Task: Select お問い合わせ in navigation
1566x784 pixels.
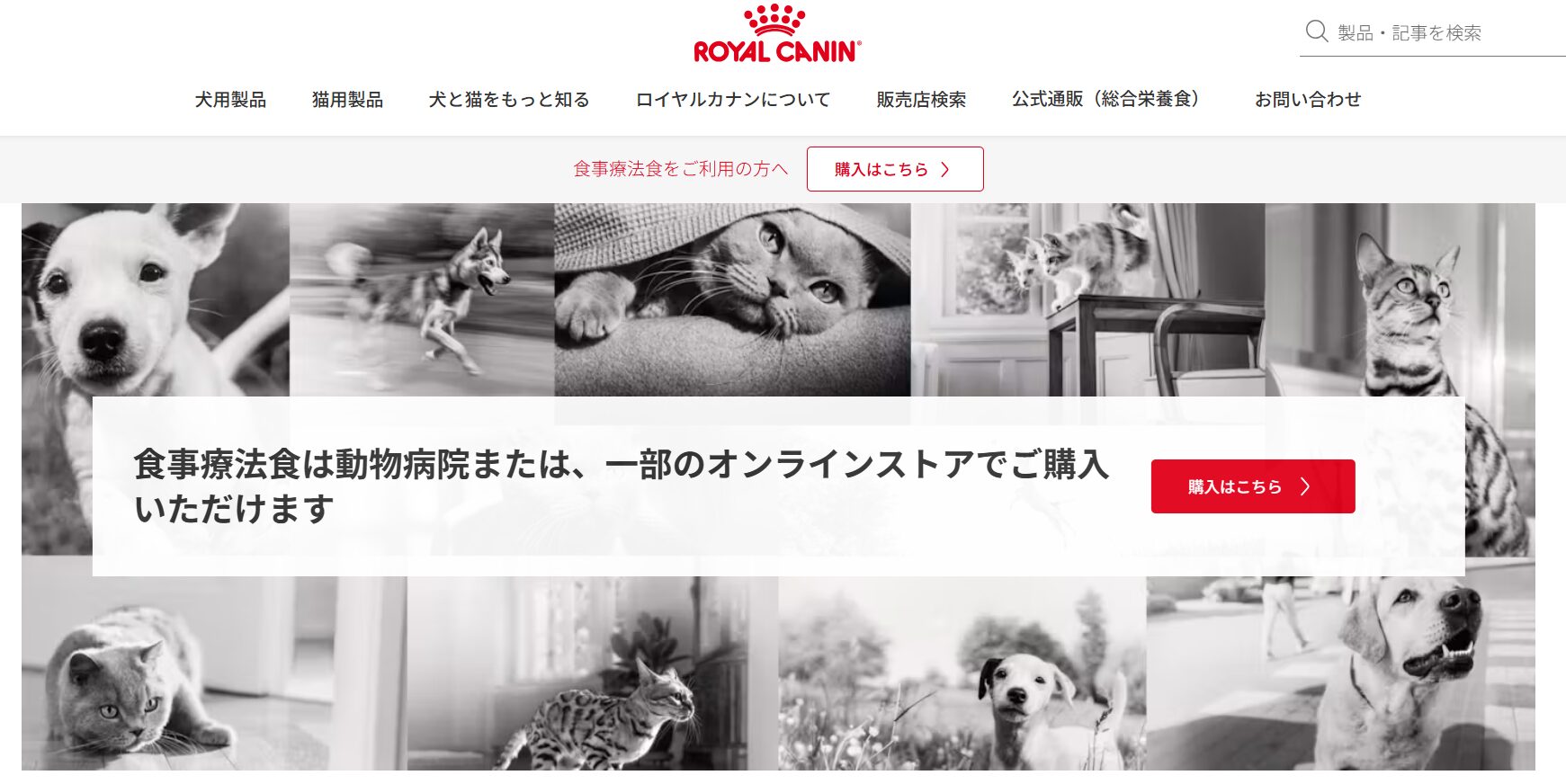Action: coord(1308,100)
